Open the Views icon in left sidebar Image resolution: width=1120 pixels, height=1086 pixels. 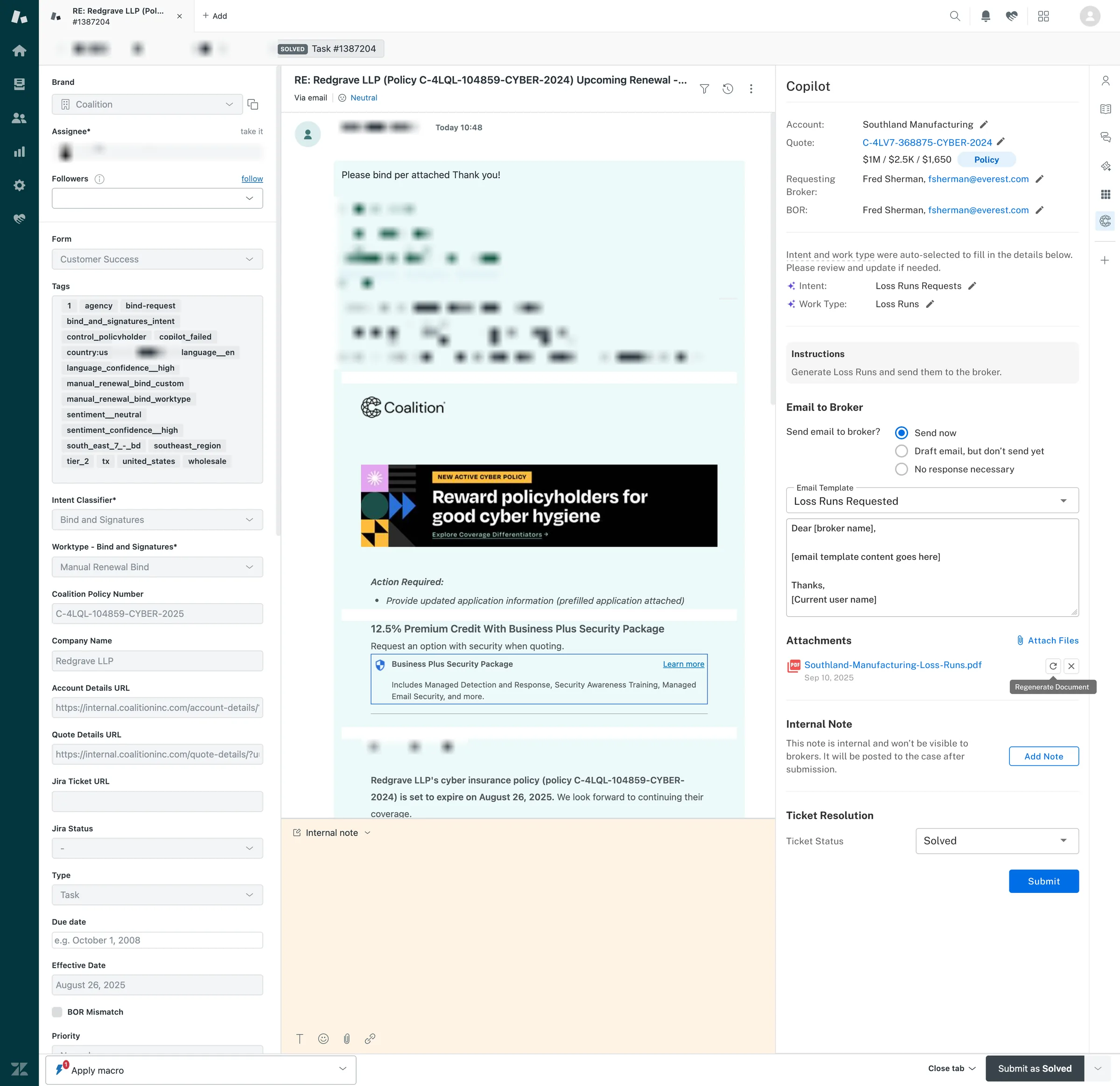20,84
